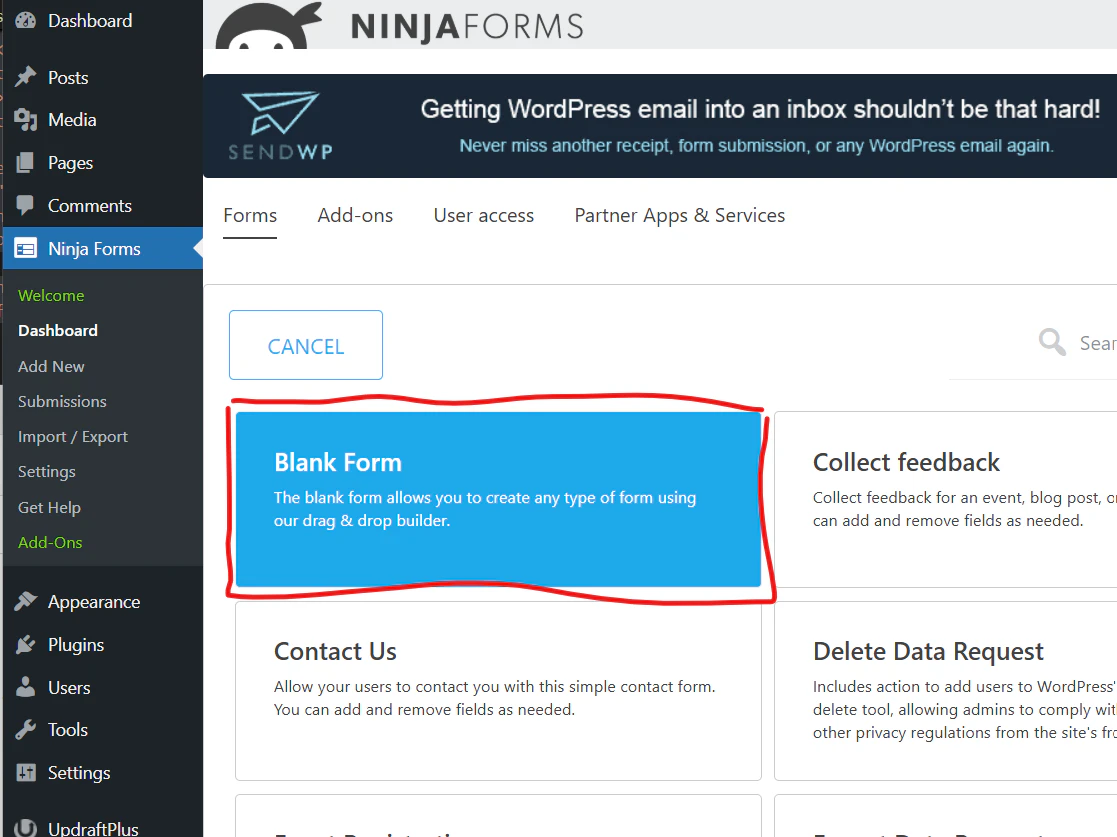This screenshot has width=1117, height=837.
Task: Open Ninja Forms Settings submenu
Action: tap(46, 472)
